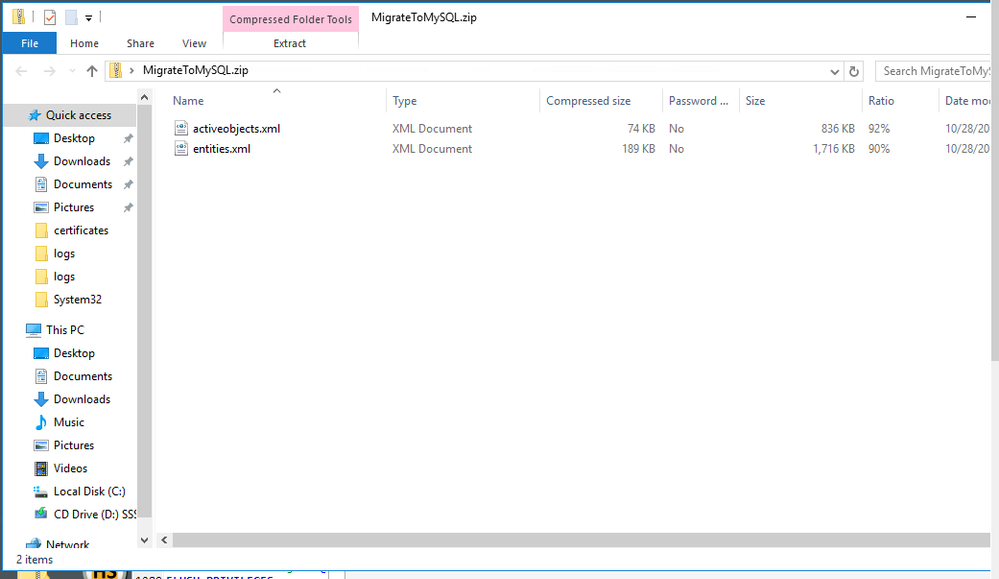
Task: Open Pictures under This PC
Action: pyautogui.click(x=73, y=445)
